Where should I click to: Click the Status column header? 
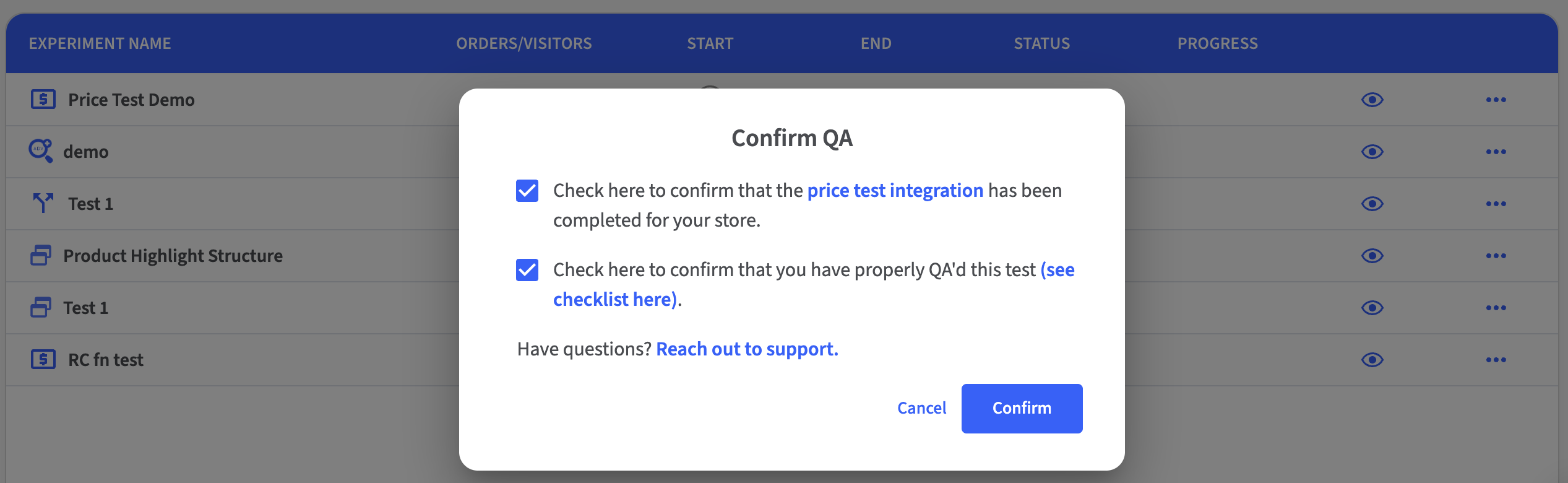pos(1041,43)
